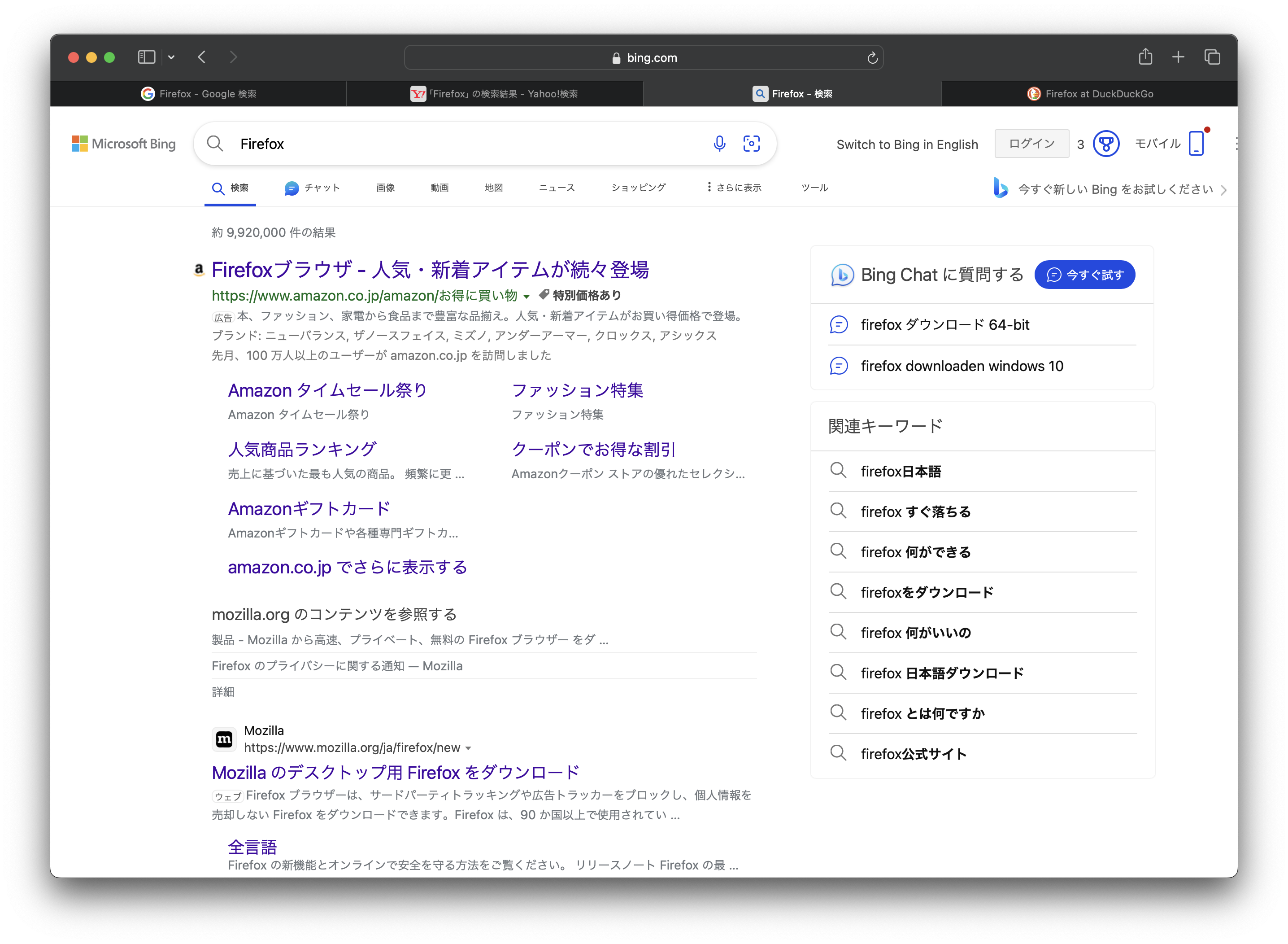Switch to the Firefox - Google 検索 tab

pyautogui.click(x=199, y=94)
